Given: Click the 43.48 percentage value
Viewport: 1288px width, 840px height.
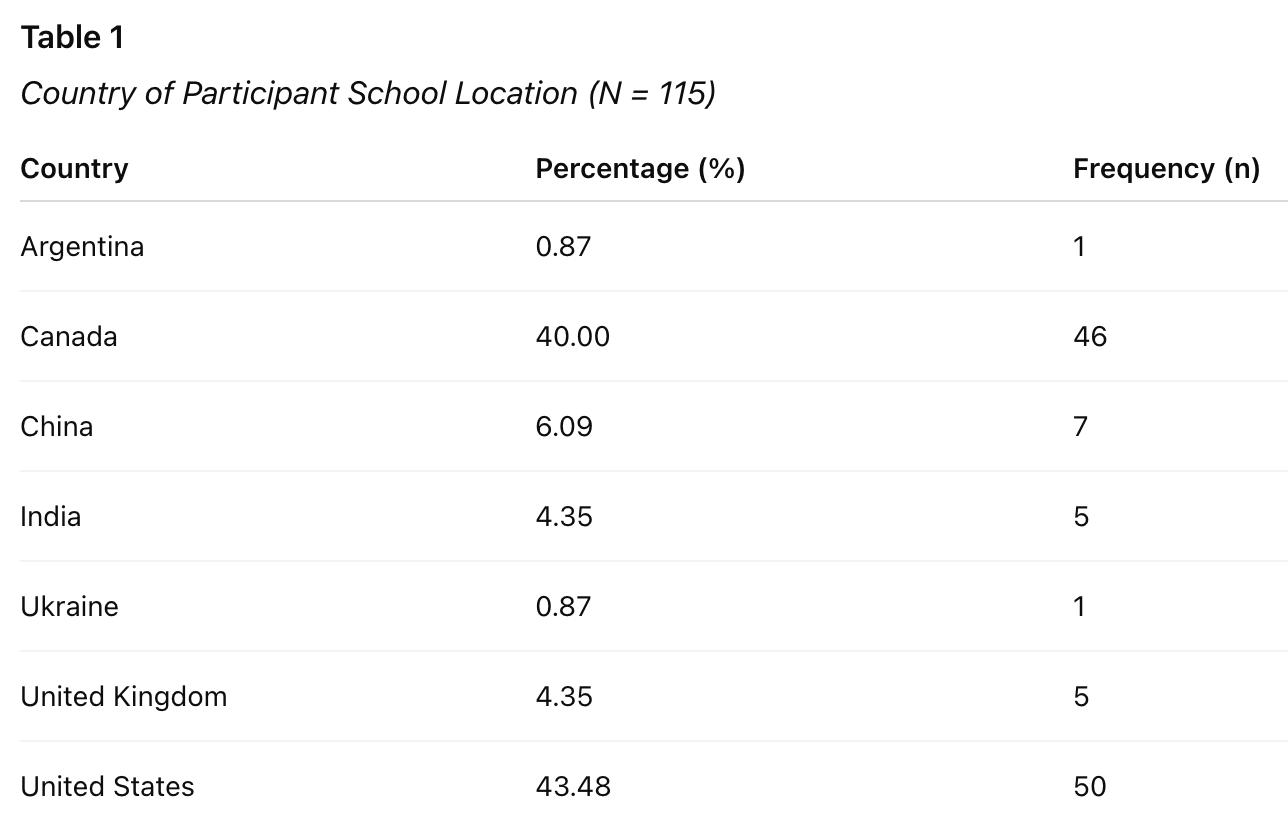Looking at the screenshot, I should [x=573, y=786].
